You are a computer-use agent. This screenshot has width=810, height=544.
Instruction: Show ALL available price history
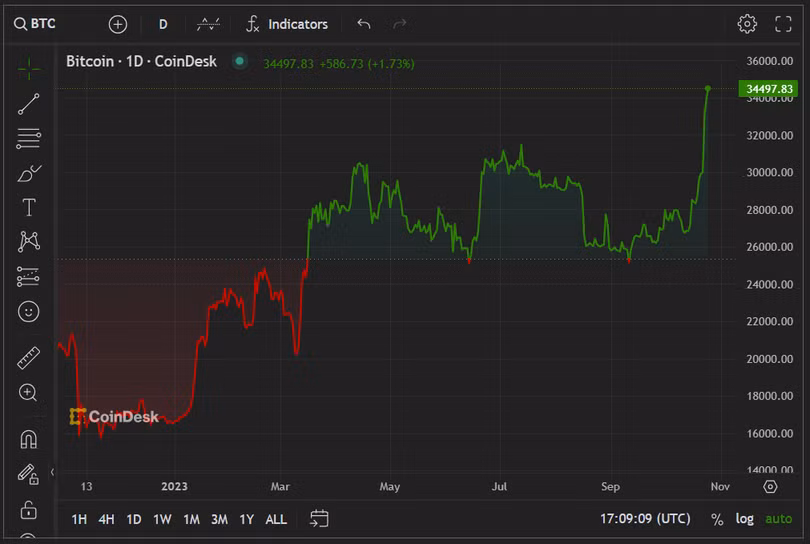[276, 519]
